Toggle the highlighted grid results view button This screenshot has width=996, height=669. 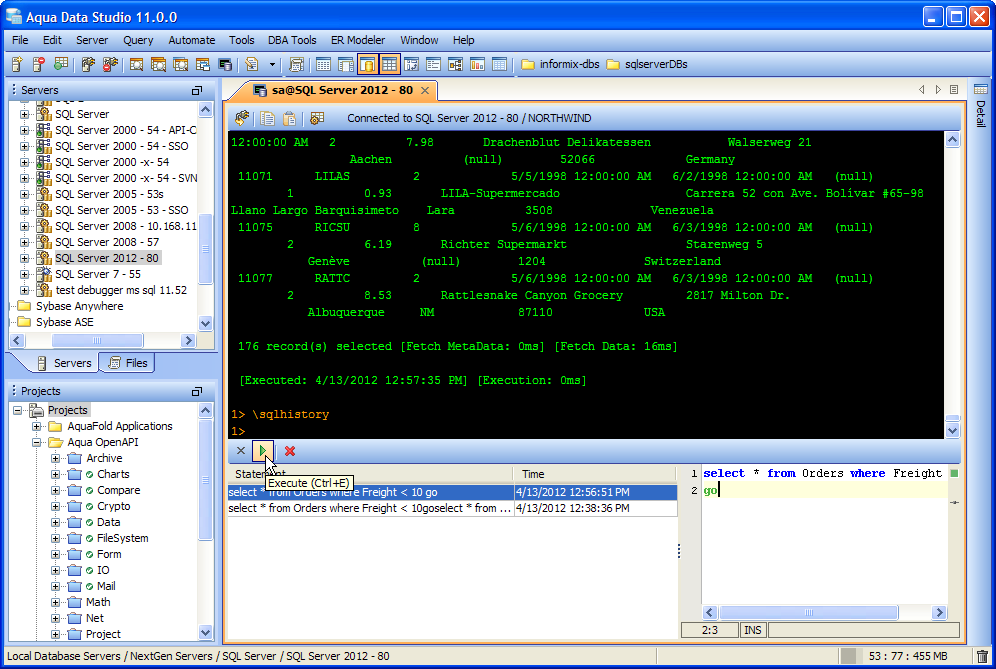click(389, 64)
